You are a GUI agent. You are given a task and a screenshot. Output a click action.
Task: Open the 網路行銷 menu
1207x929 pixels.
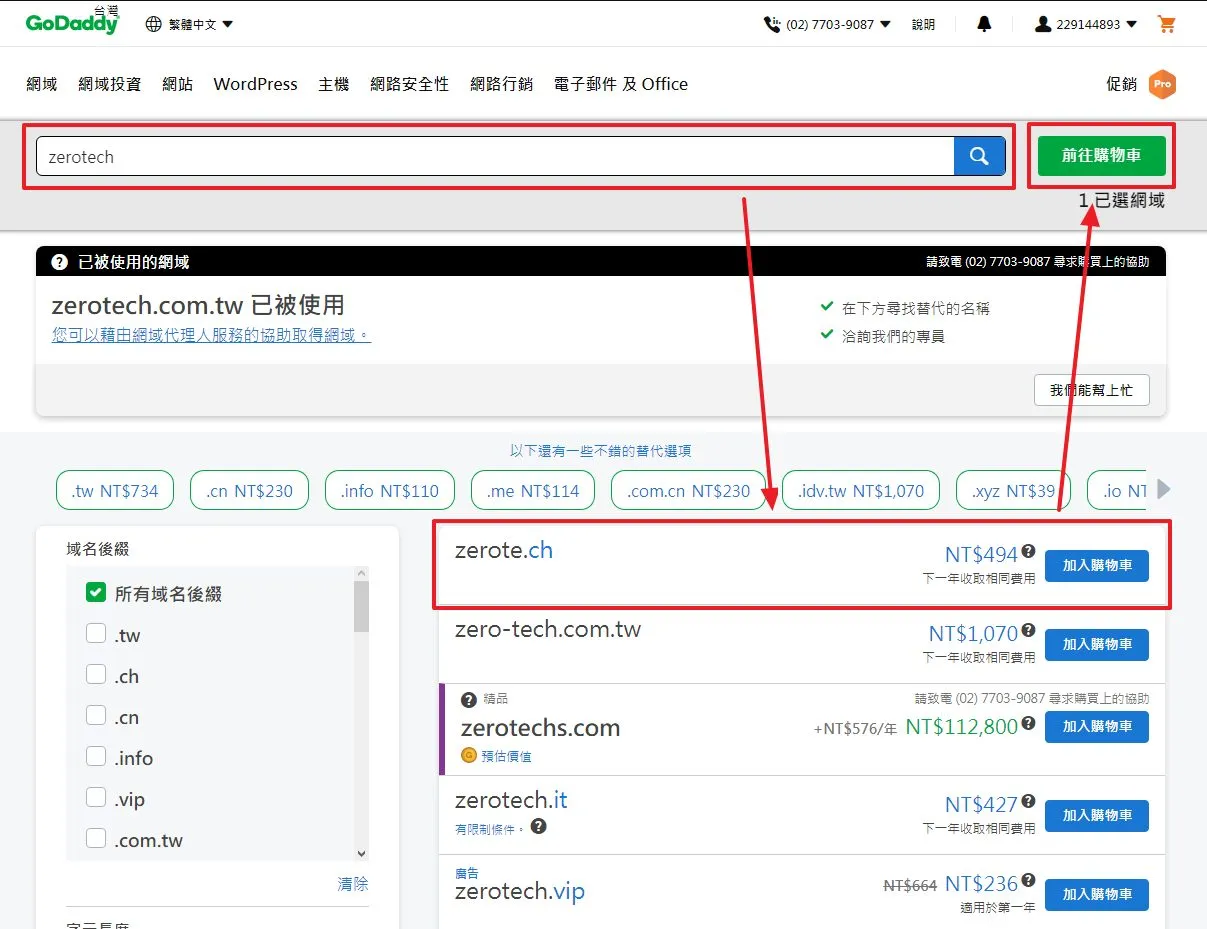[502, 84]
